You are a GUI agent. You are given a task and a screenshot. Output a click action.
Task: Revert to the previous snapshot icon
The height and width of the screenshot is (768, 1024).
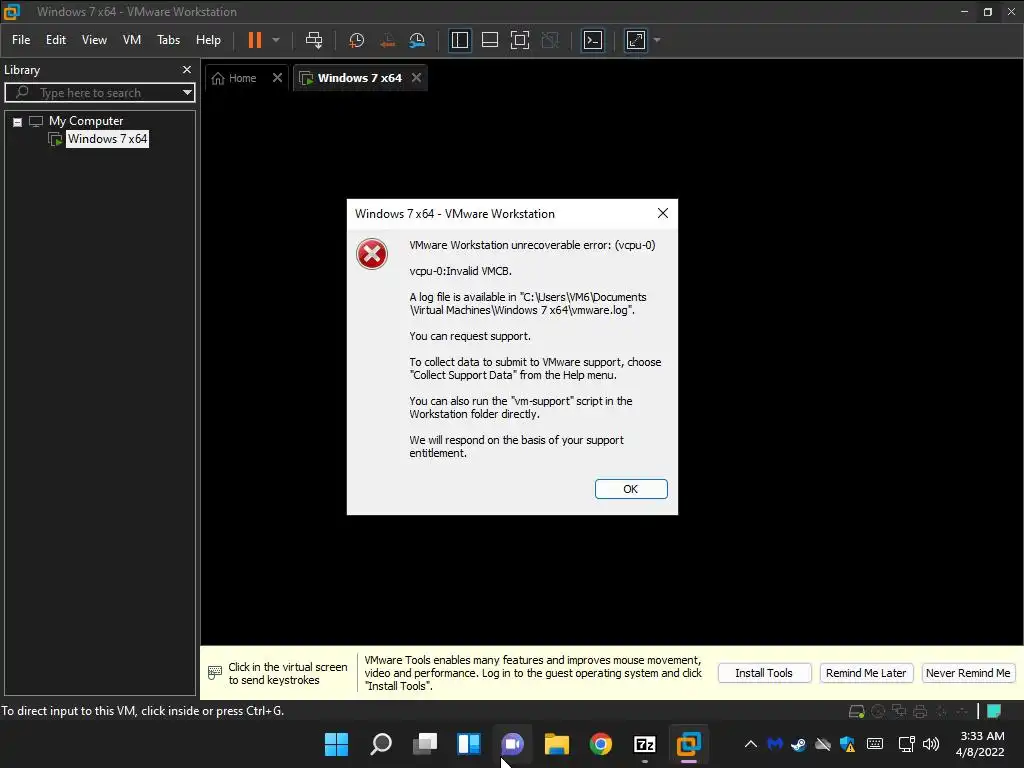pos(387,40)
